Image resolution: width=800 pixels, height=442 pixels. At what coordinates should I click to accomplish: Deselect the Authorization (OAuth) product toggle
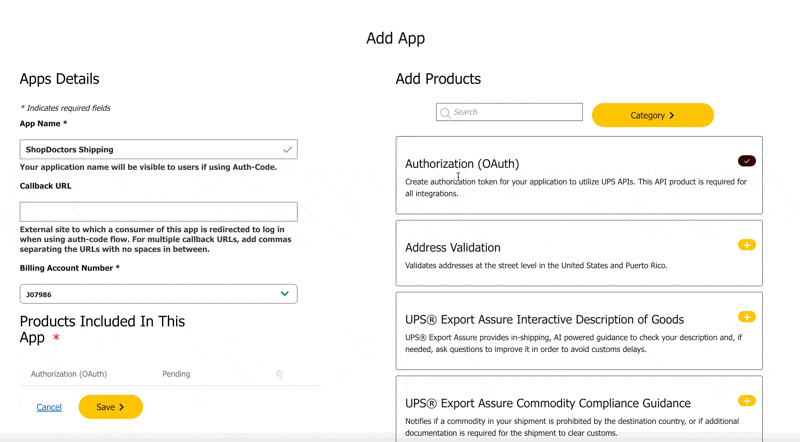746,161
